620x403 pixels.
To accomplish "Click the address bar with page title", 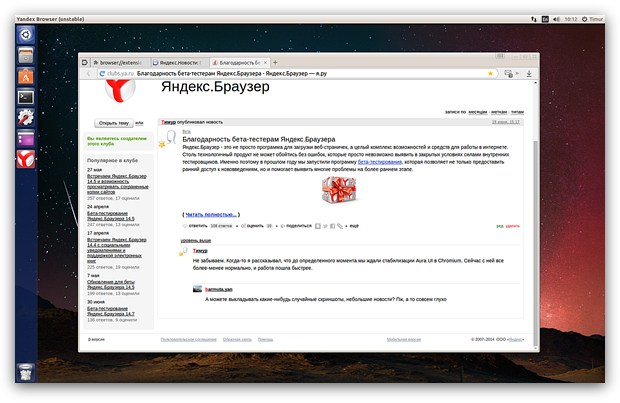I will [x=295, y=74].
